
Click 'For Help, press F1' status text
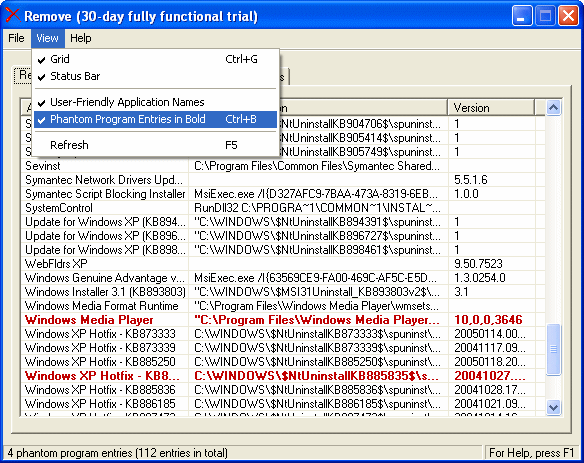[531, 453]
